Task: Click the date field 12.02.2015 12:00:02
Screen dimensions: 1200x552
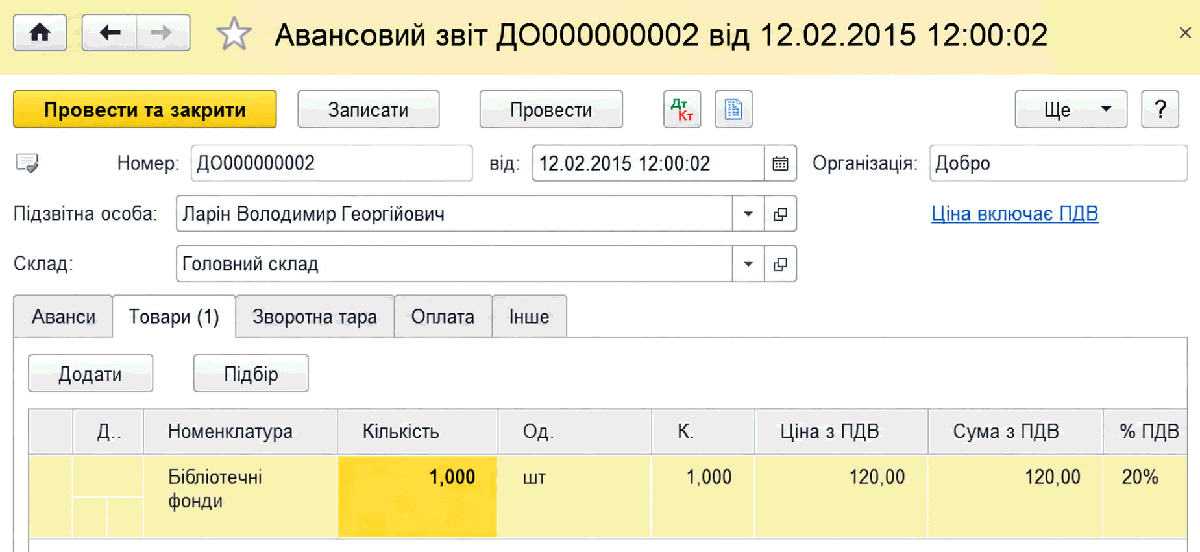Action: pyautogui.click(x=649, y=164)
